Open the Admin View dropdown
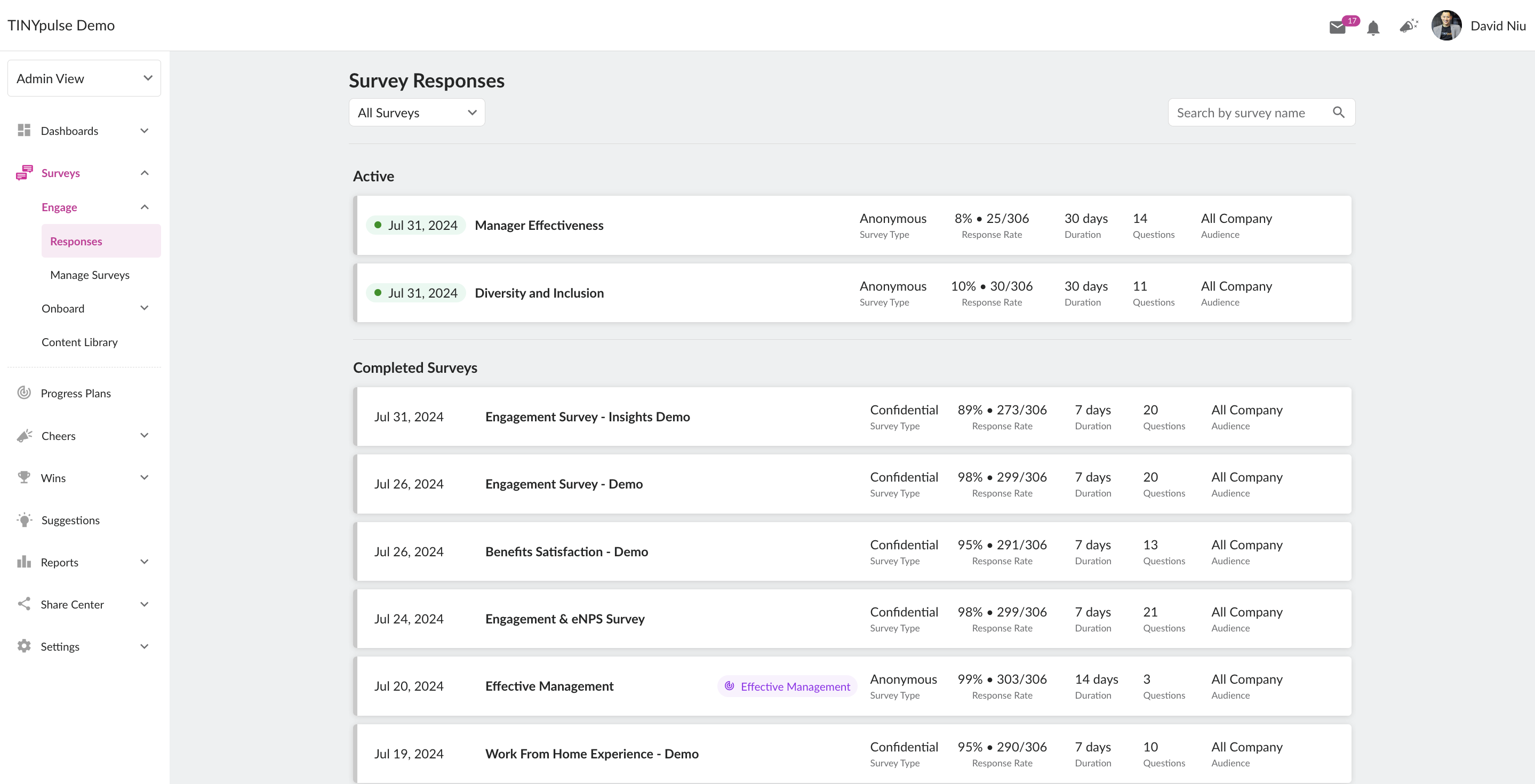 [x=84, y=78]
